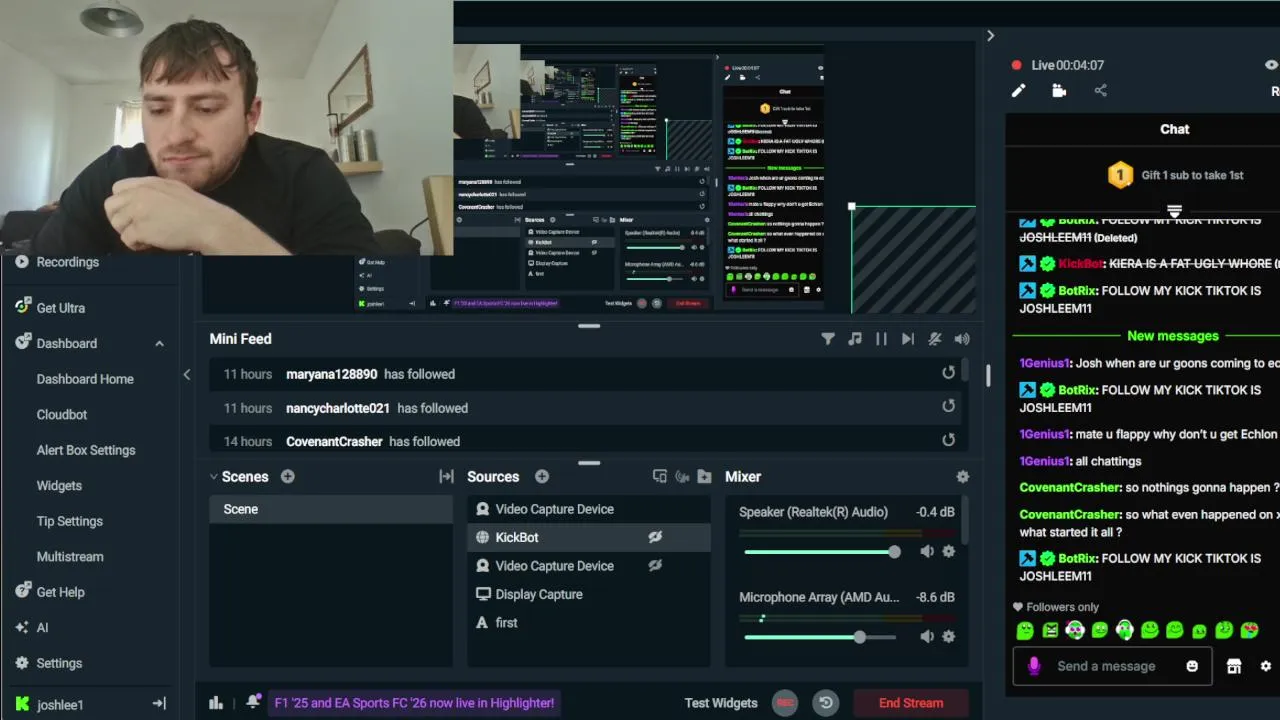Toggle recording with the REC button
This screenshot has width=1280, height=720.
coord(785,703)
